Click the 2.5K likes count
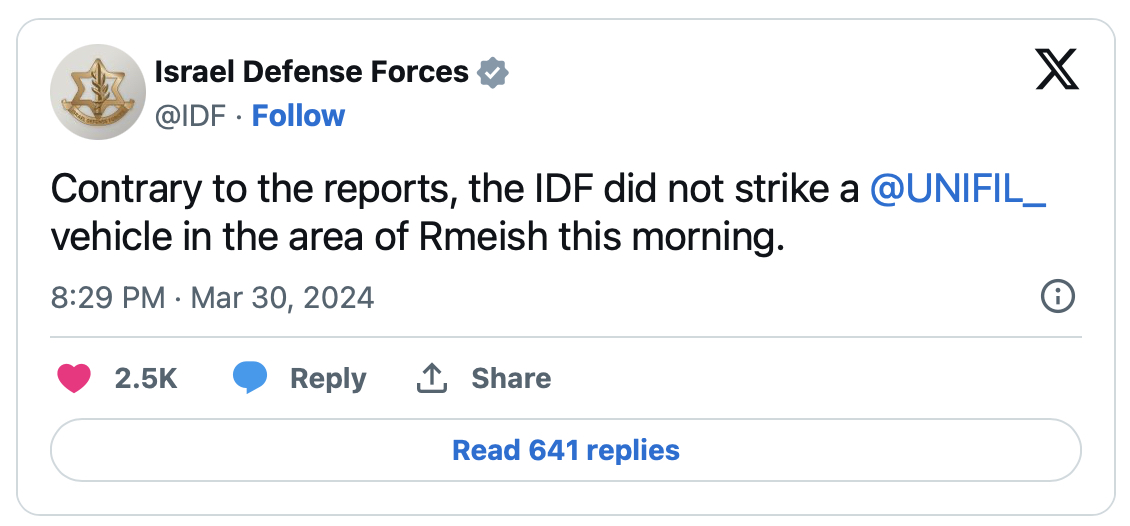 pos(146,378)
